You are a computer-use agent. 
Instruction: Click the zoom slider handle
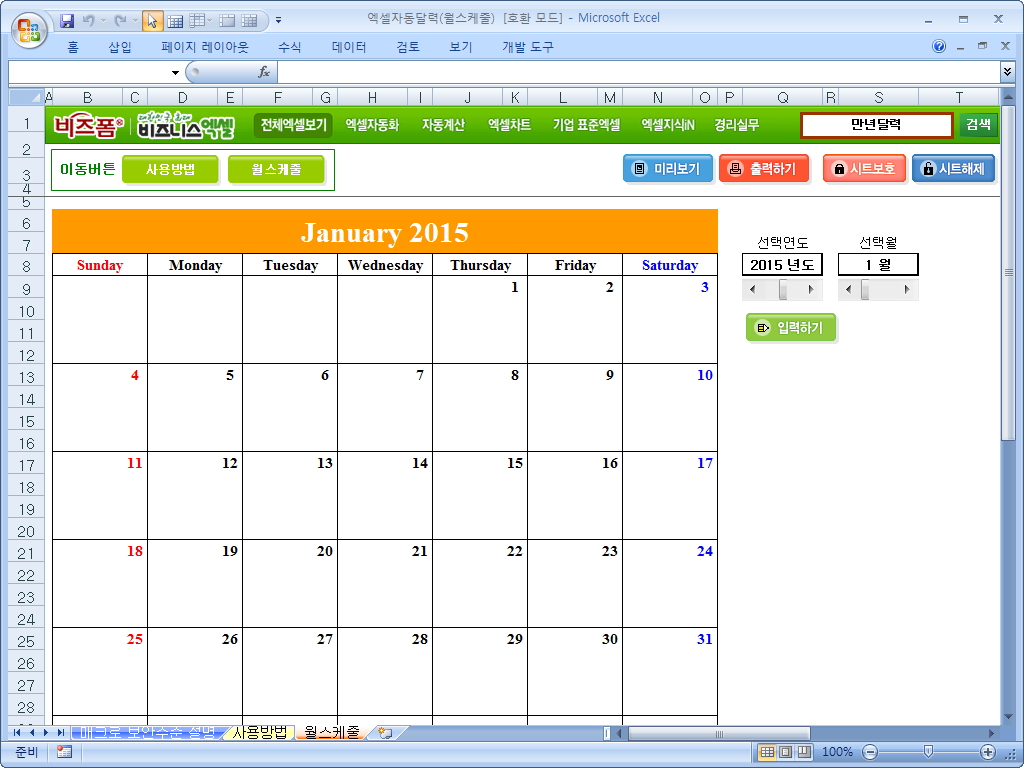(928, 752)
